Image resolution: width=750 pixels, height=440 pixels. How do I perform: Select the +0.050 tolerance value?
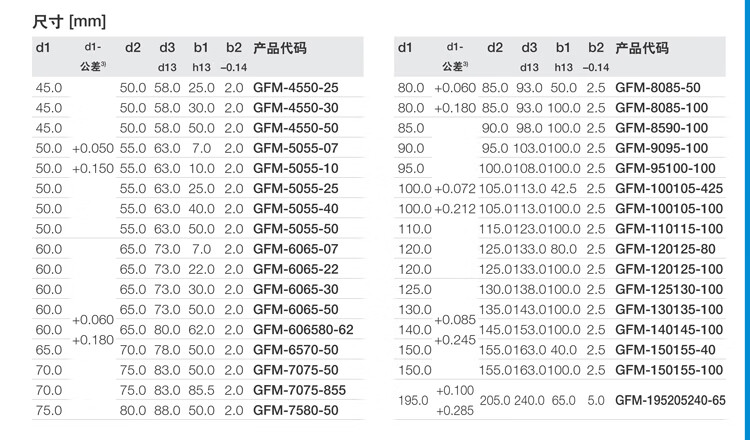(x=92, y=148)
